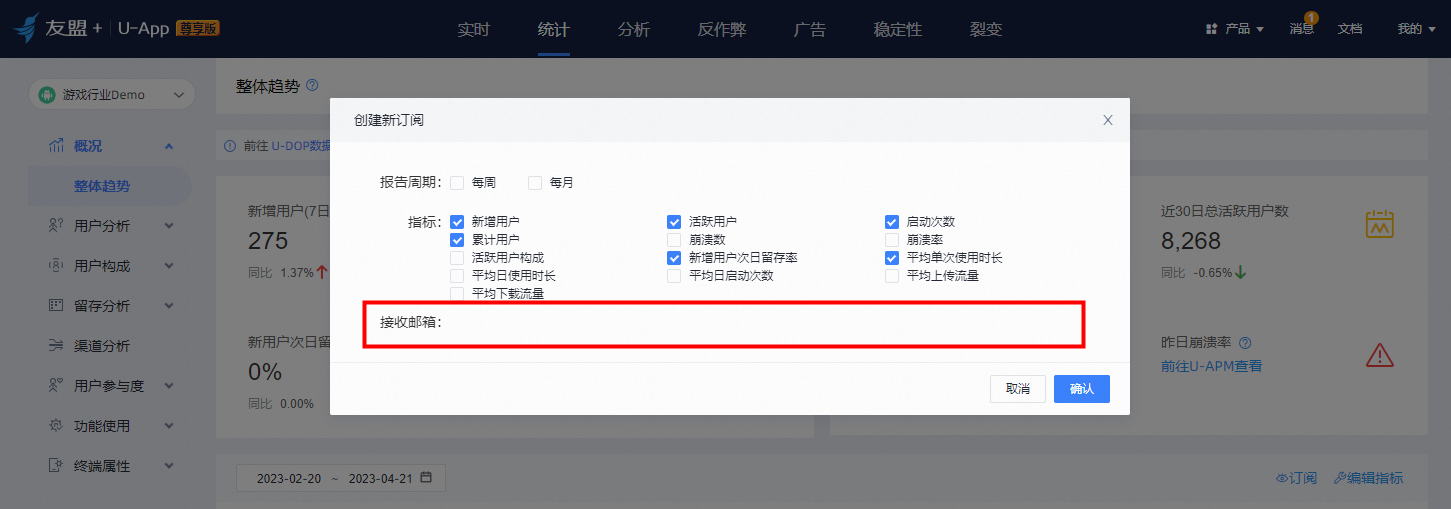Click the 用户构成 sidebar icon

(57, 266)
